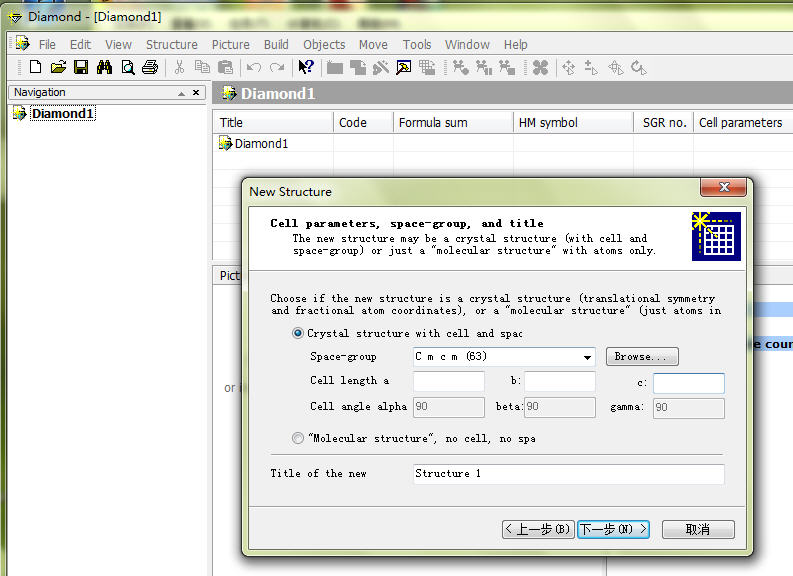Click the Cut scissors icon
The width and height of the screenshot is (793, 576).
coord(179,67)
